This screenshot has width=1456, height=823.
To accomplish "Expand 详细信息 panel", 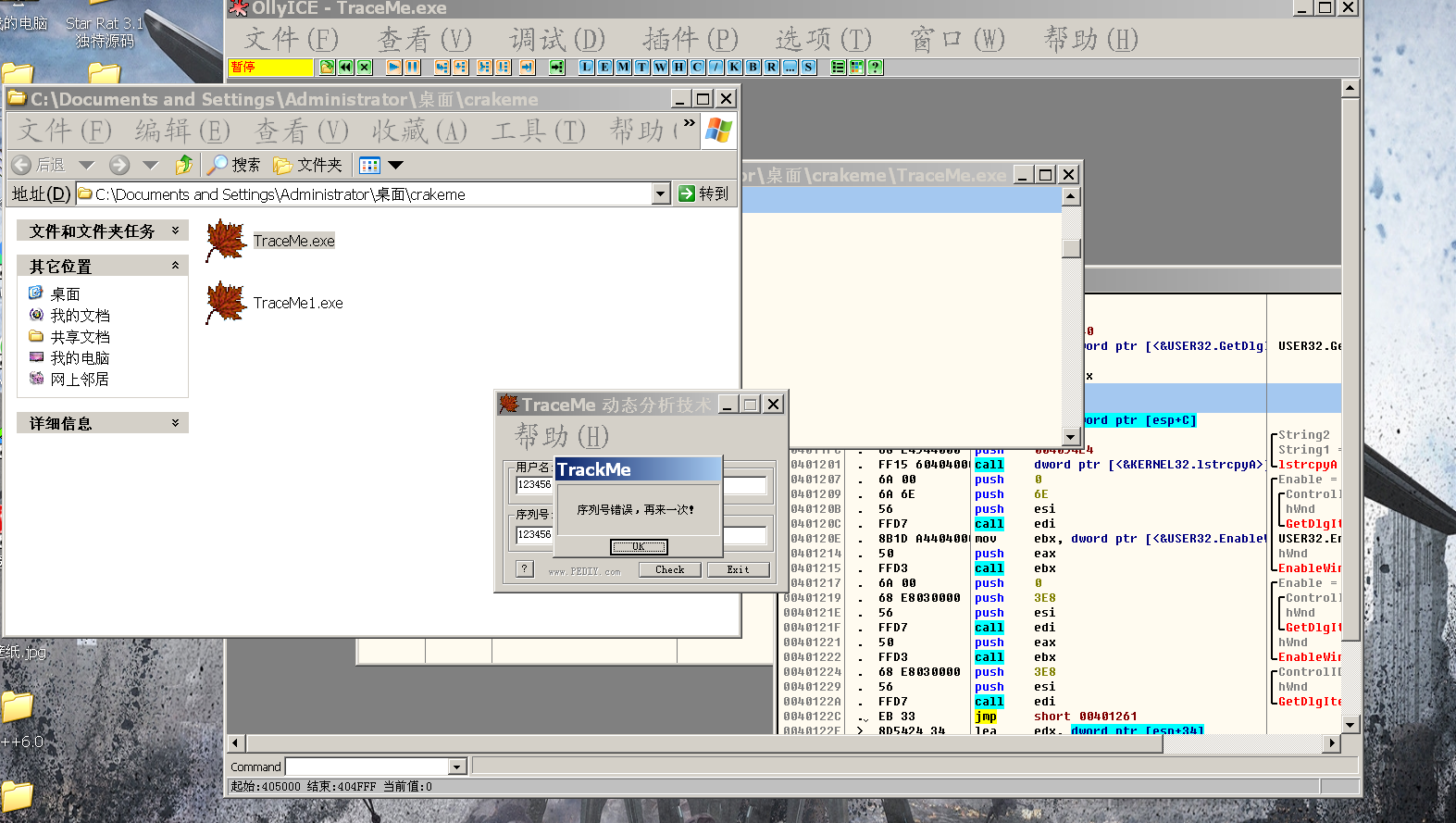I will pyautogui.click(x=175, y=423).
